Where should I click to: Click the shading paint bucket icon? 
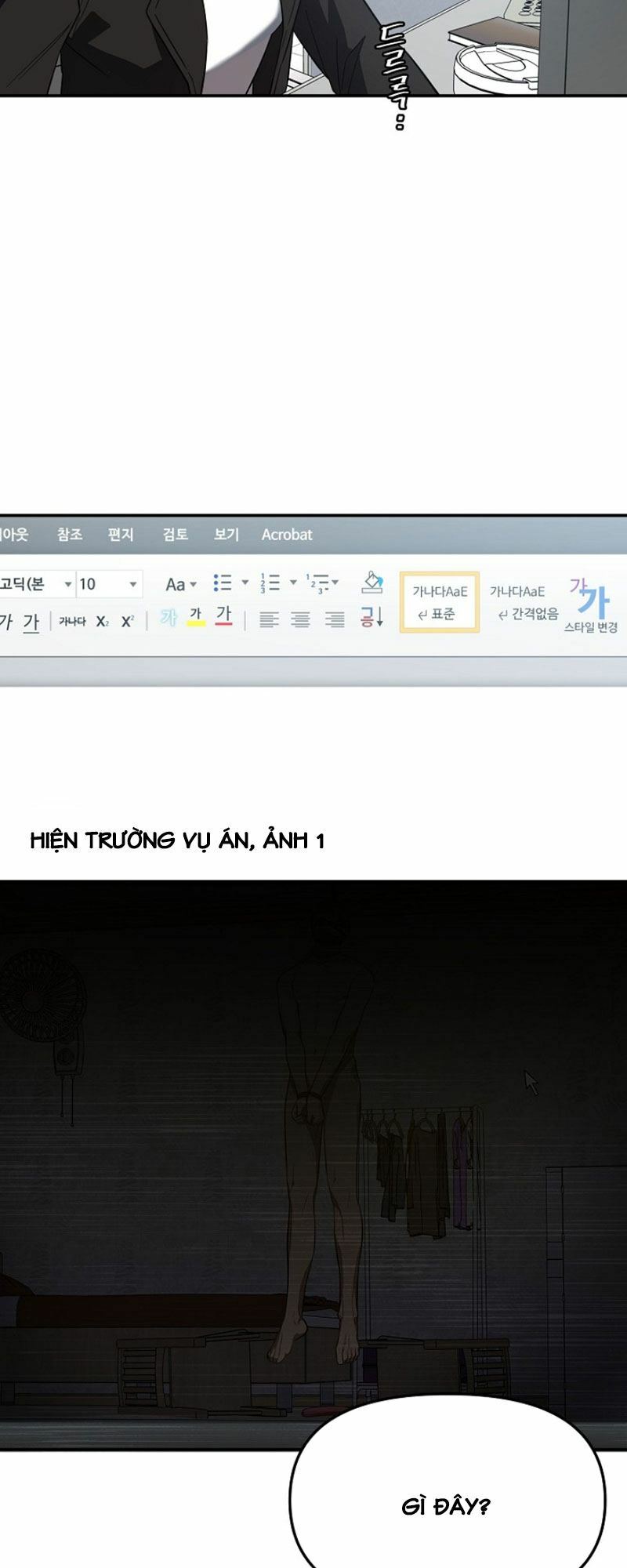pyautogui.click(x=372, y=582)
